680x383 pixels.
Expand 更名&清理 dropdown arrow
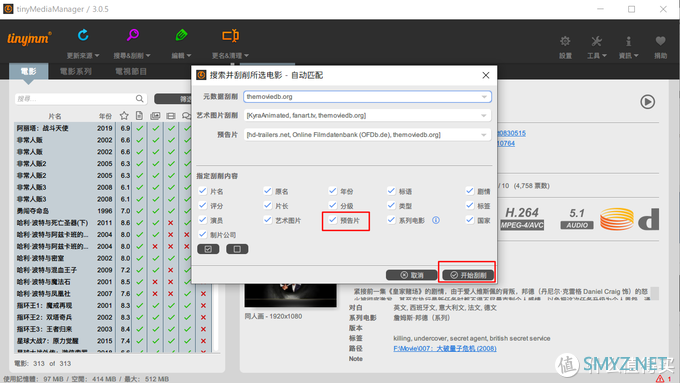click(x=246, y=56)
